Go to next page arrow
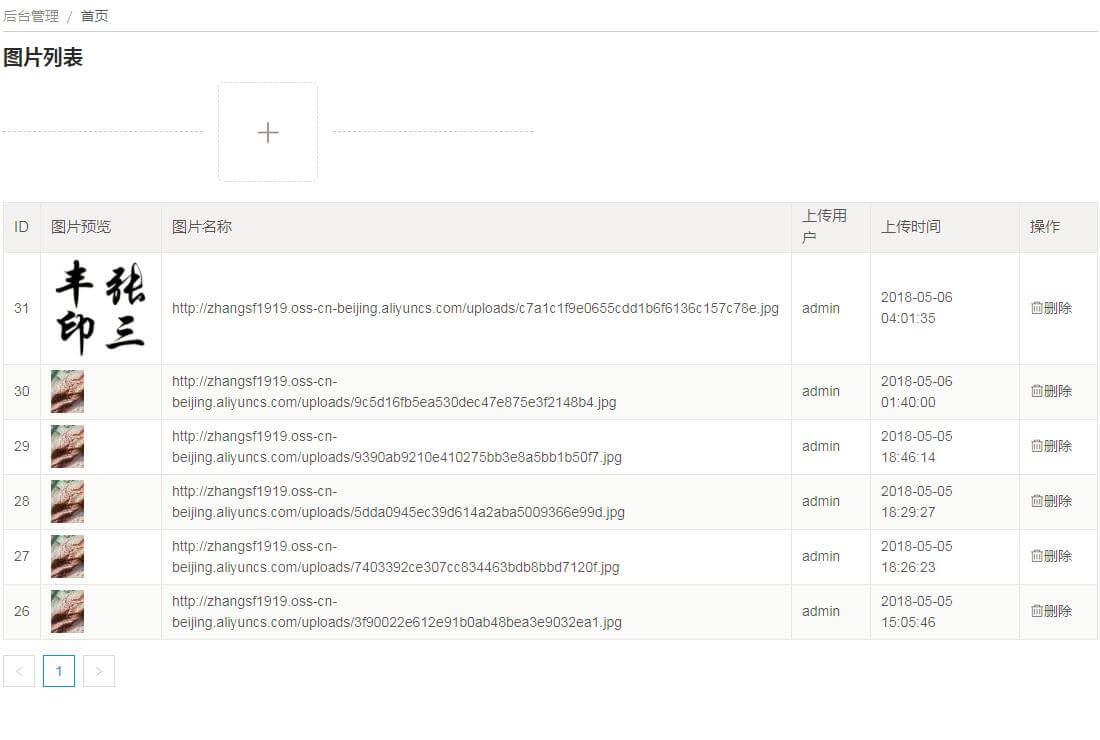Image resolution: width=1100 pixels, height=740 pixels. click(99, 671)
